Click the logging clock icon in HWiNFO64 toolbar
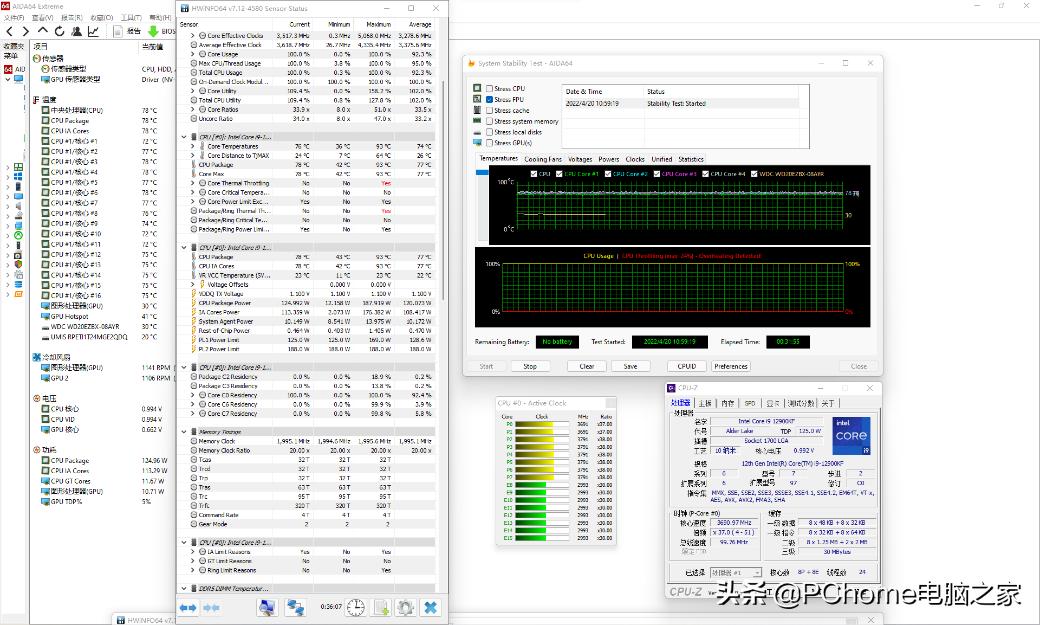Image resolution: width=1040 pixels, height=625 pixels. click(x=355, y=608)
